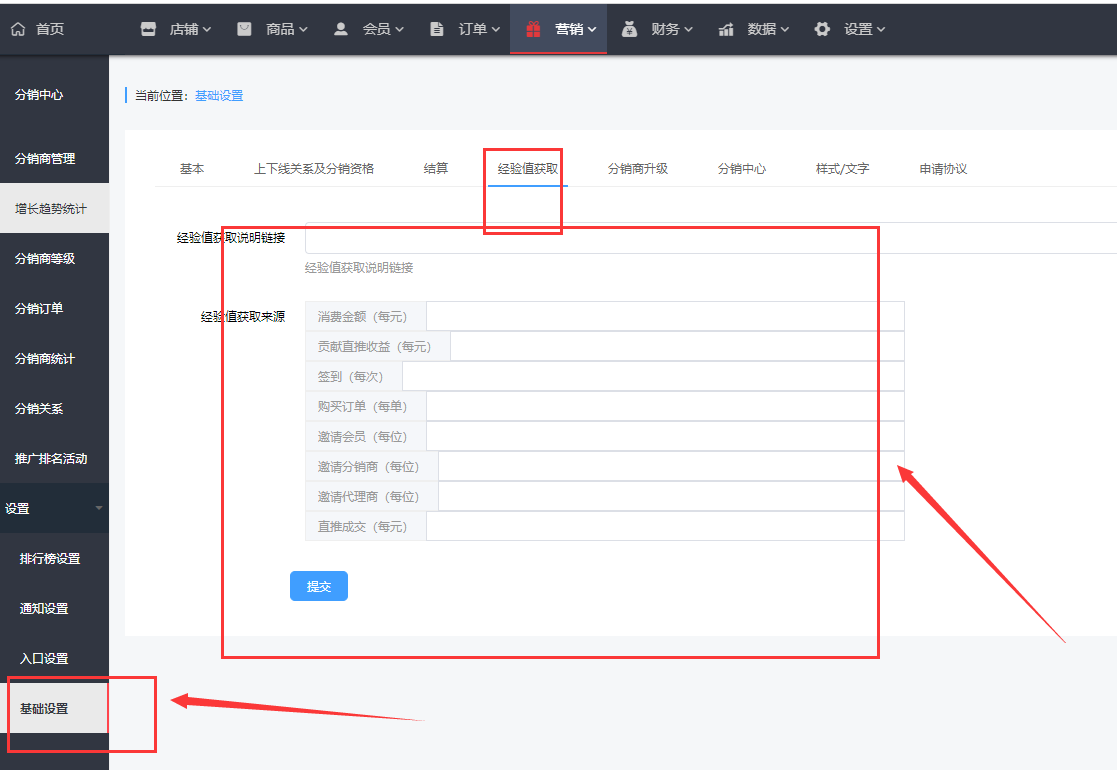Open 推广排名活动 in the sidebar
The width and height of the screenshot is (1117, 770).
[51, 459]
